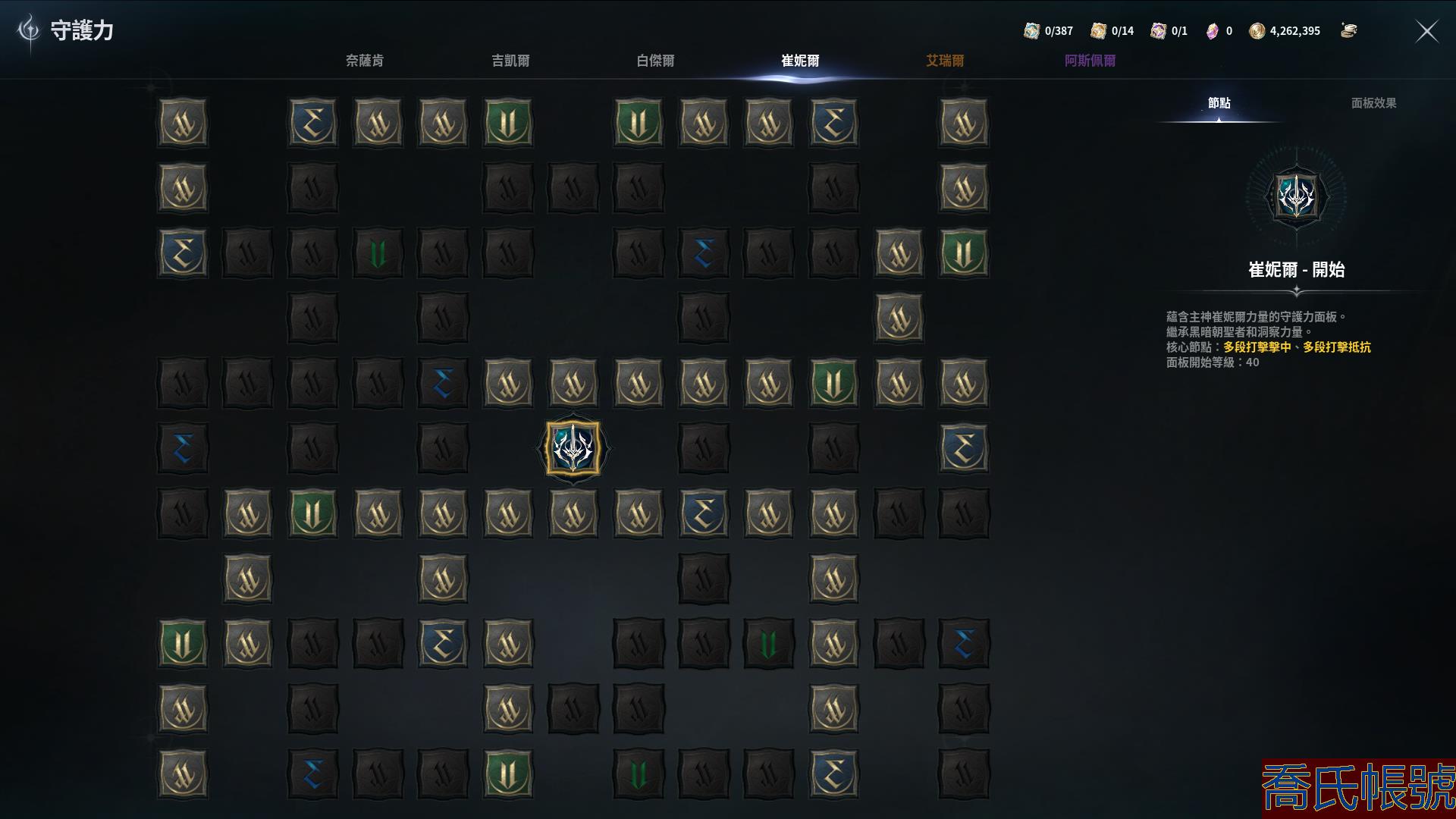This screenshot has height=819, width=1456.
Task: Click the node preview emblem above 崔妮爾 - 開始
Action: [1296, 196]
